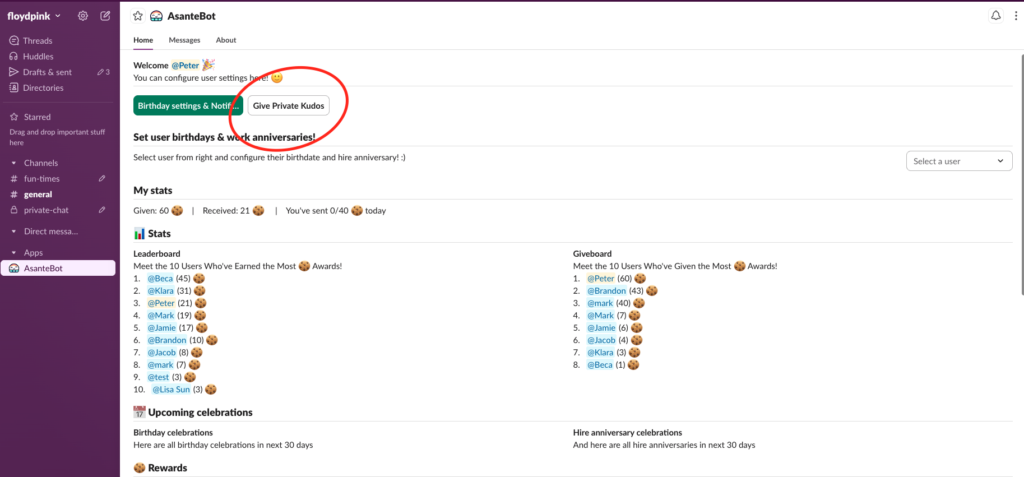Switch to the Home tab
1024x477 pixels.
click(x=143, y=40)
